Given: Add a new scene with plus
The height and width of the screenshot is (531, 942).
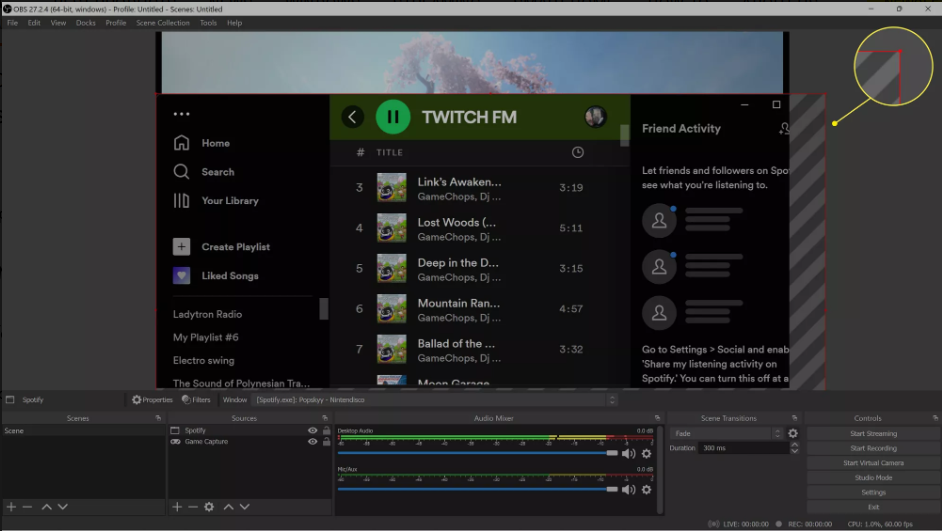Looking at the screenshot, I should pyautogui.click(x=11, y=507).
